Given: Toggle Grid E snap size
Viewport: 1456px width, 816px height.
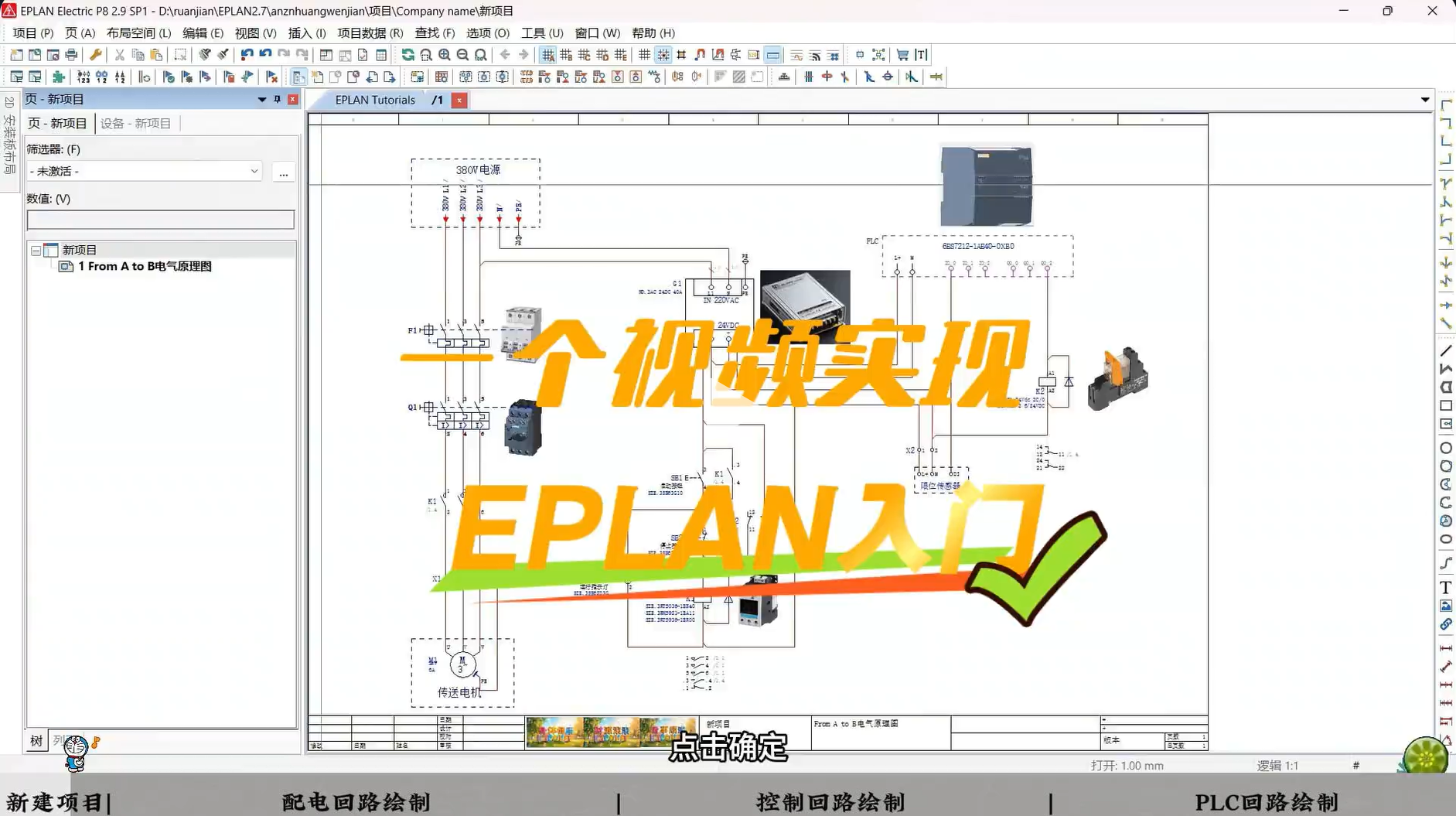Looking at the screenshot, I should pyautogui.click(x=621, y=55).
